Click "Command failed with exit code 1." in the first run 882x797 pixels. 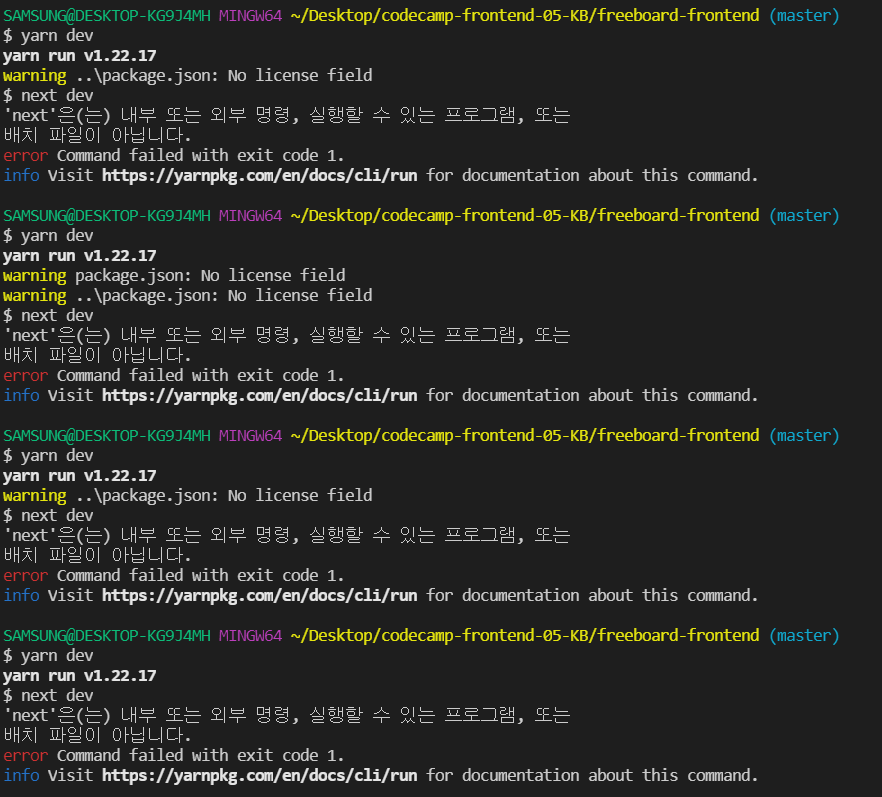pyautogui.click(x=200, y=156)
